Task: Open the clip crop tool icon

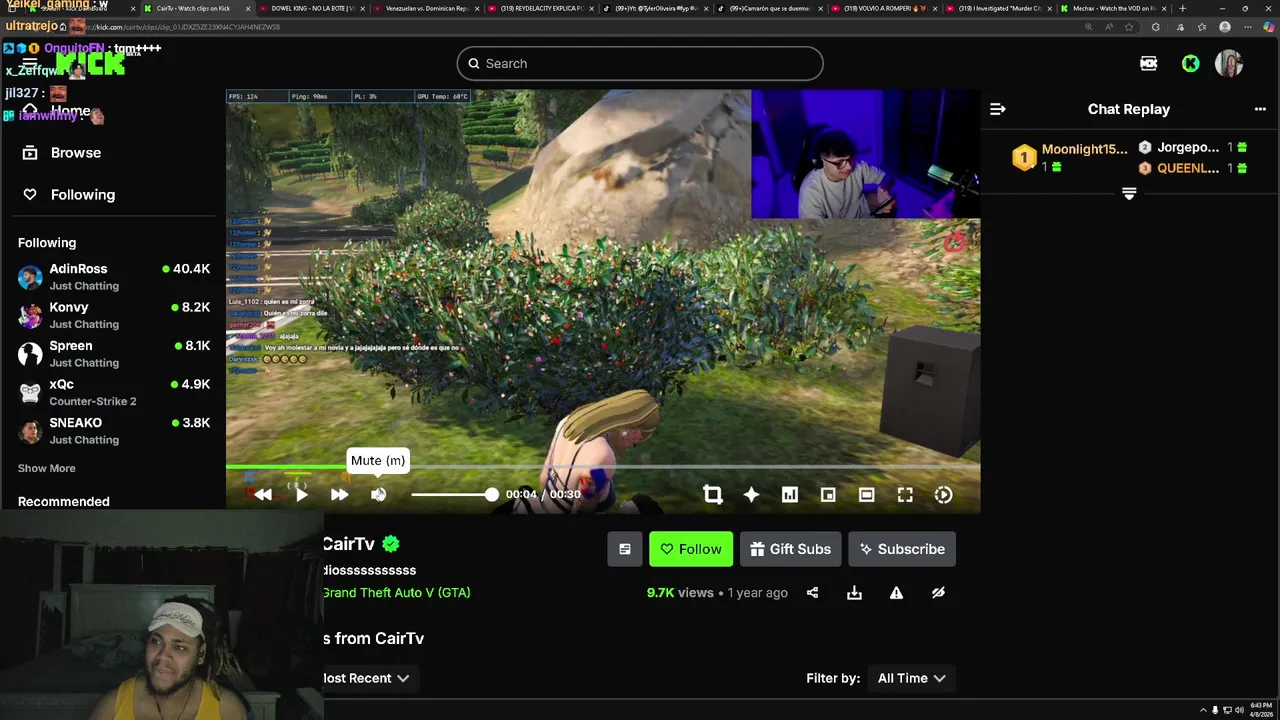Action: (x=712, y=494)
